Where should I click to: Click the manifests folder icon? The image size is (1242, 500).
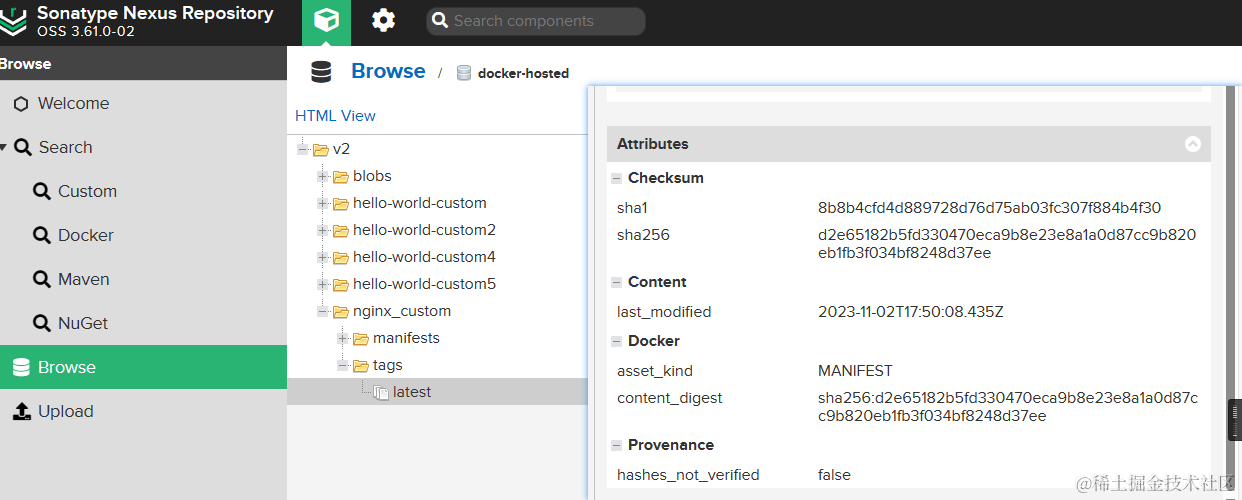361,339
